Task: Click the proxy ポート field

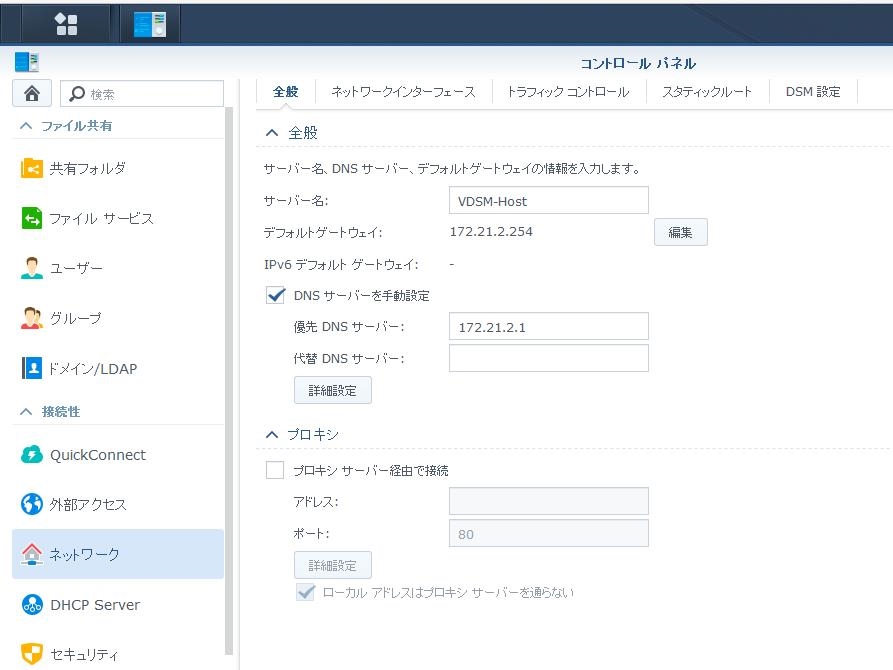Action: pos(548,533)
